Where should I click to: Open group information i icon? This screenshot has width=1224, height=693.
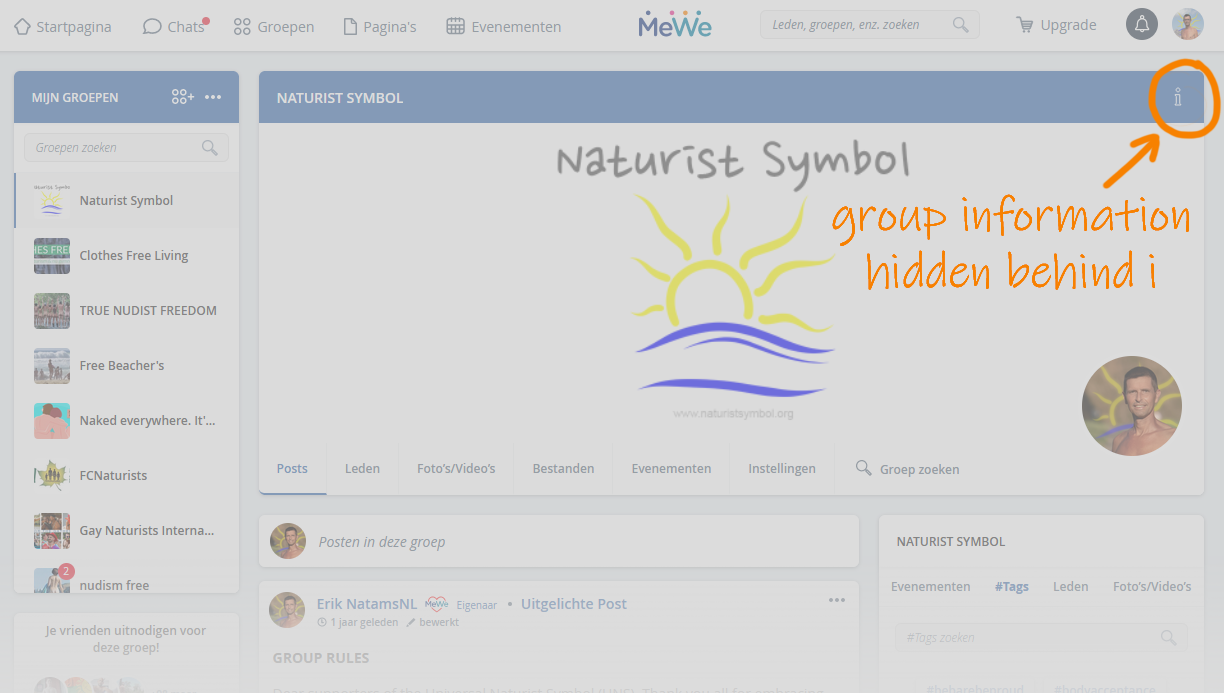pos(1178,97)
